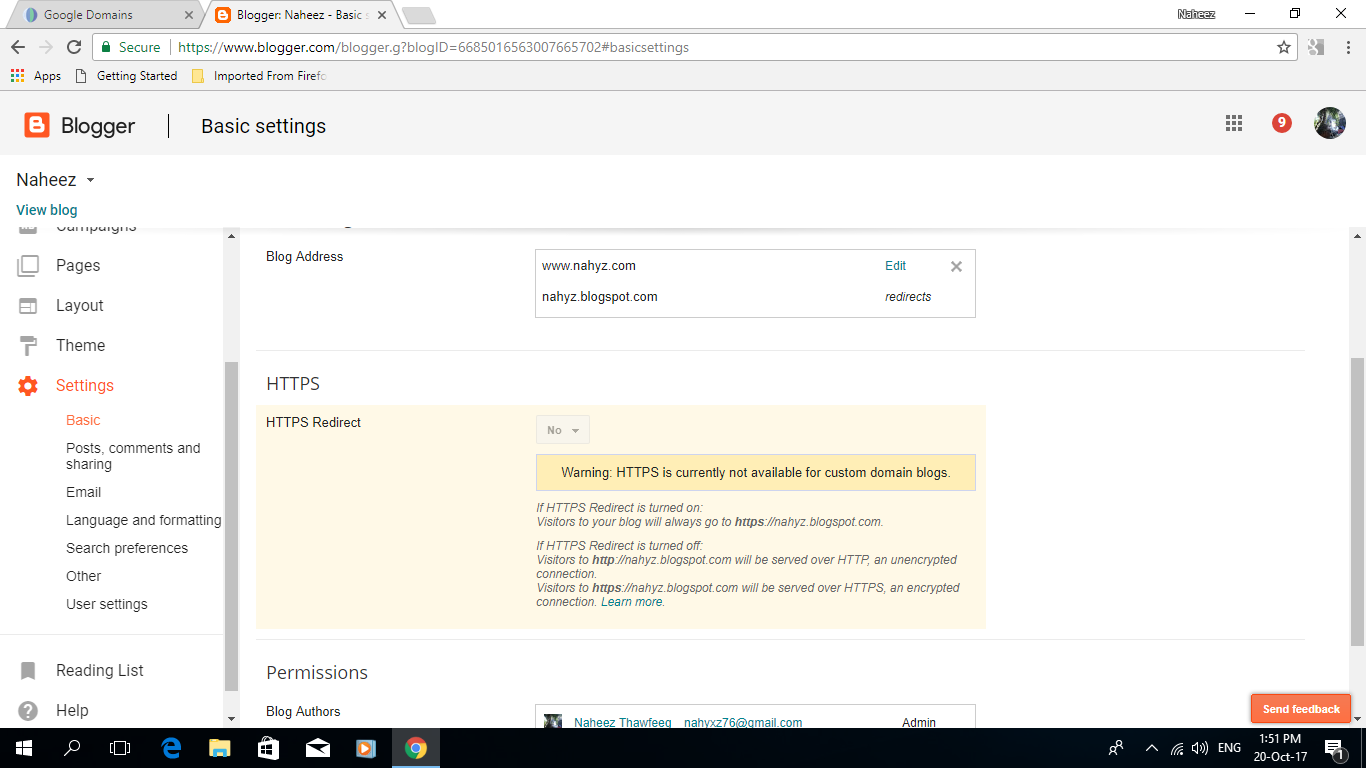Expand the Naheez blog selector dropdown
1366x768 pixels.
click(90, 181)
